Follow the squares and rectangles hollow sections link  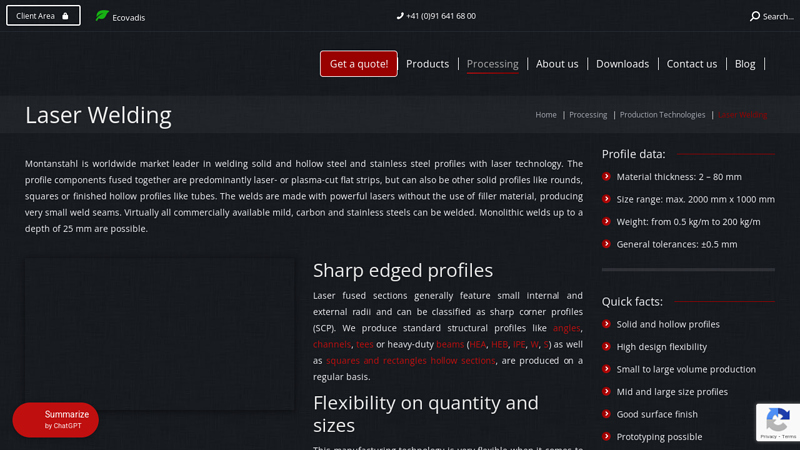point(410,361)
